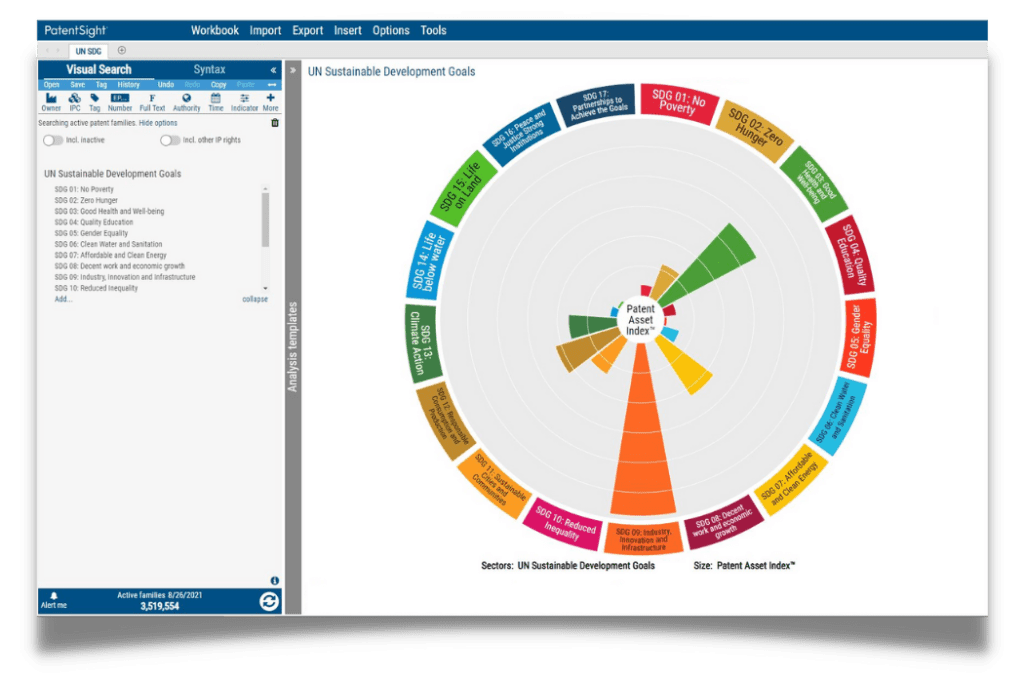Click the active families count 3,519,554
Image resolution: width=1024 pixels, height=683 pixels.
[x=159, y=607]
